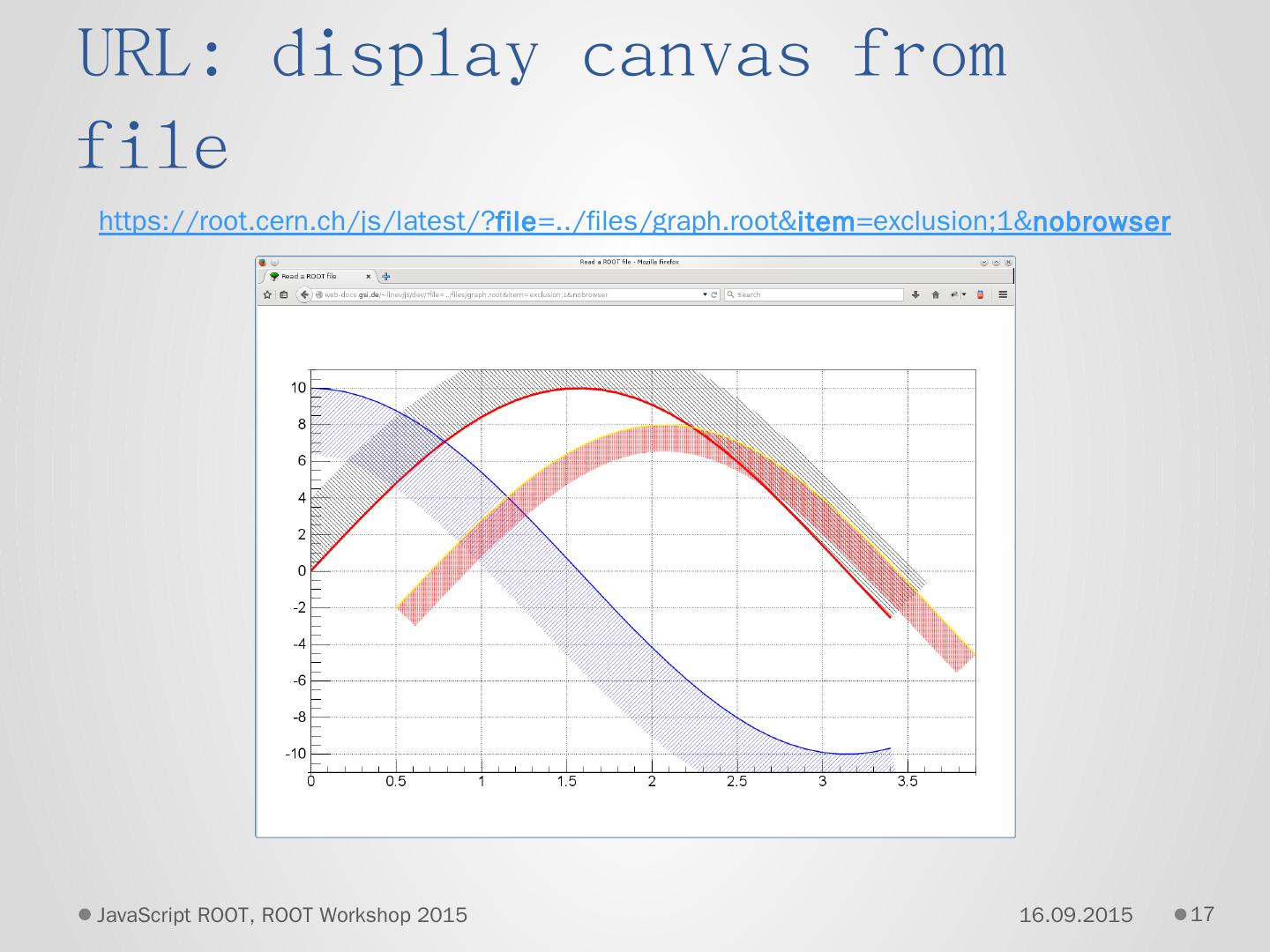1270x952 pixels.
Task: Show bookmarks list icon
Action: (284, 294)
